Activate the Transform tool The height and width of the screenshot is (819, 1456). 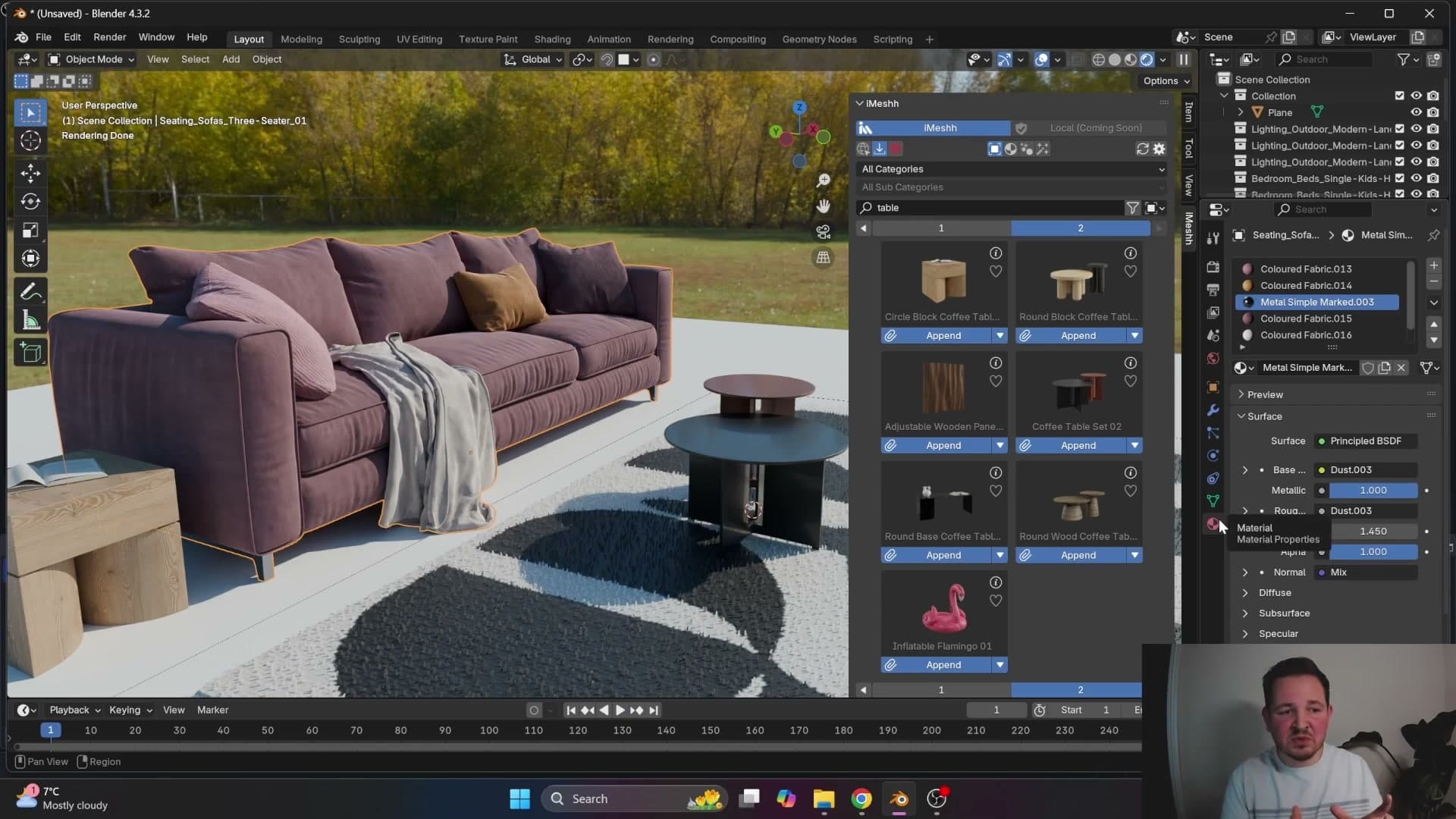coord(30,259)
